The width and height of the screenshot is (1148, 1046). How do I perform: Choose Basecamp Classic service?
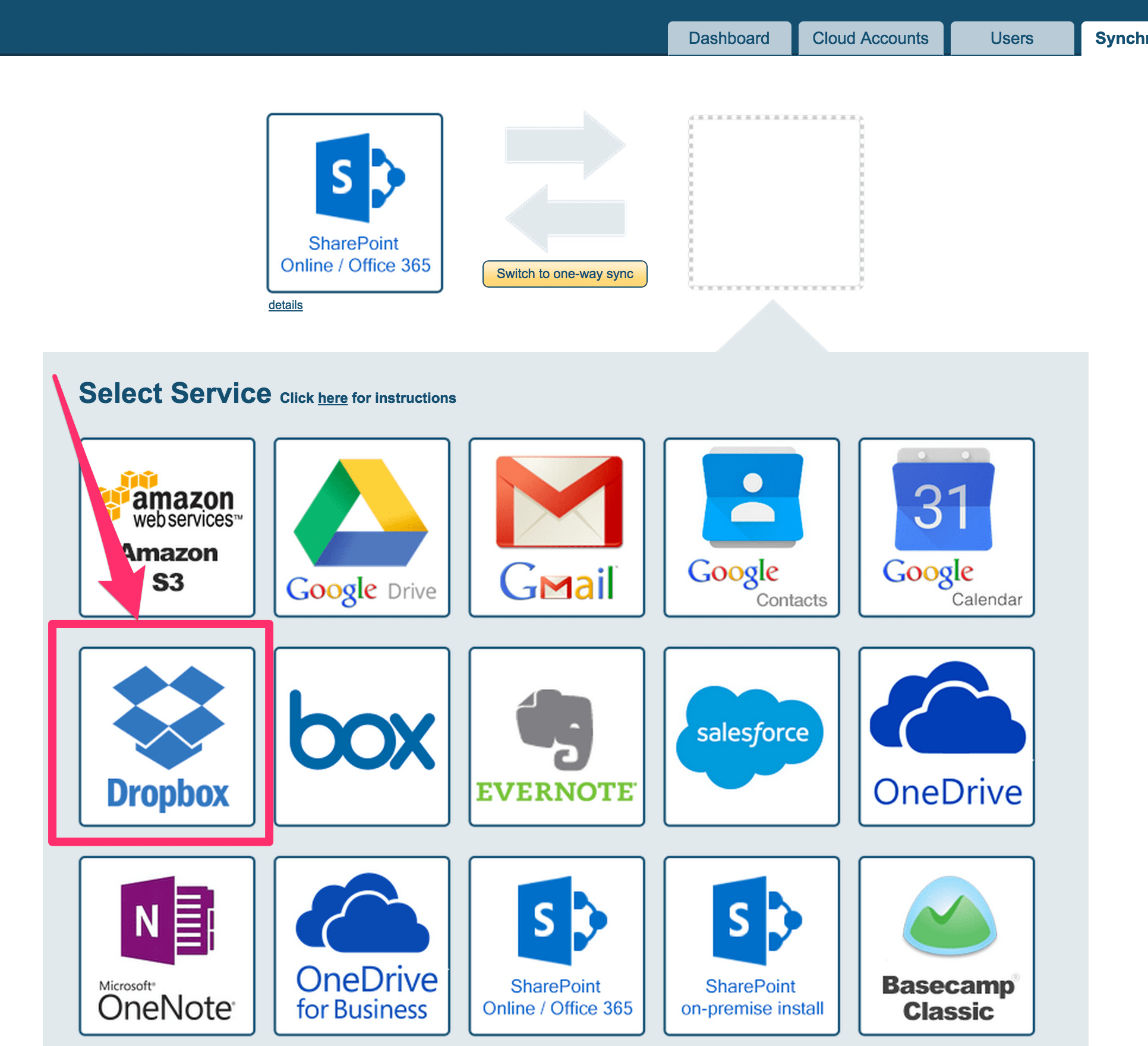(x=946, y=945)
